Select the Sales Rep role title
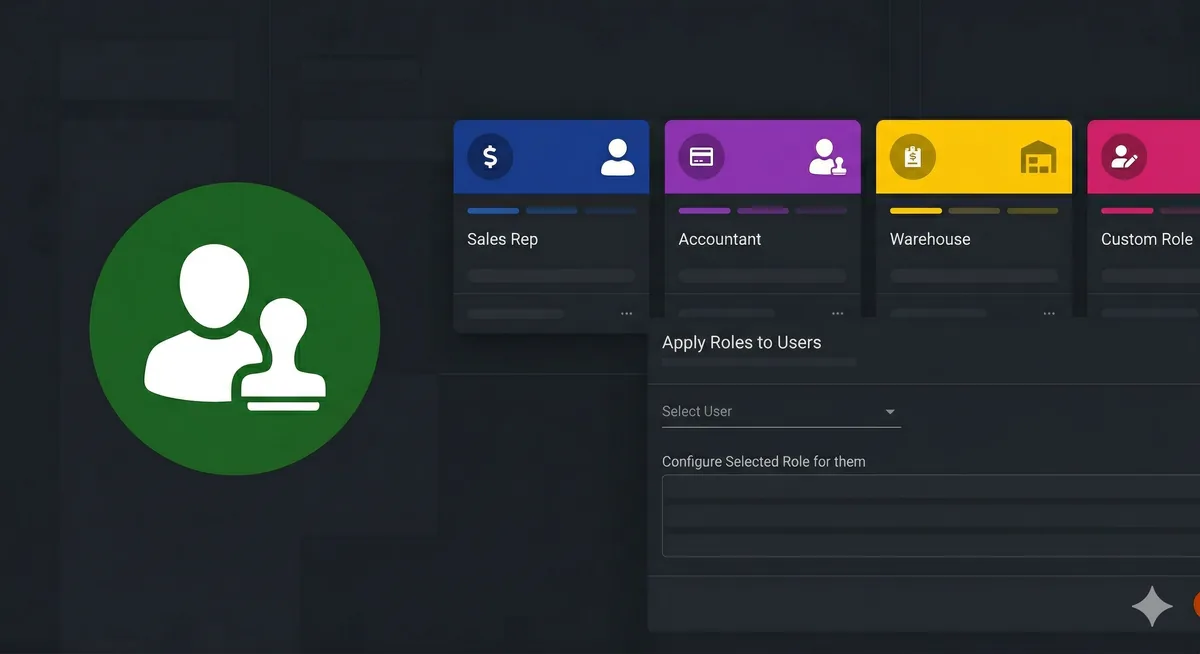 tap(502, 239)
